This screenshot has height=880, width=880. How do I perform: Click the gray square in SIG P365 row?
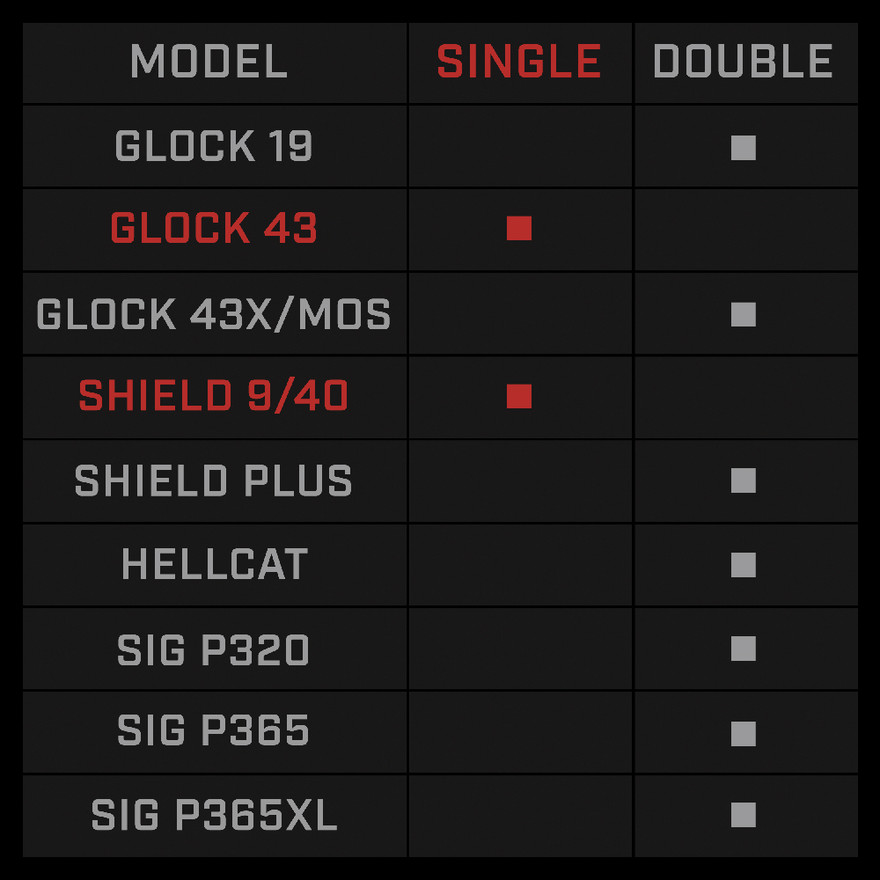743,732
